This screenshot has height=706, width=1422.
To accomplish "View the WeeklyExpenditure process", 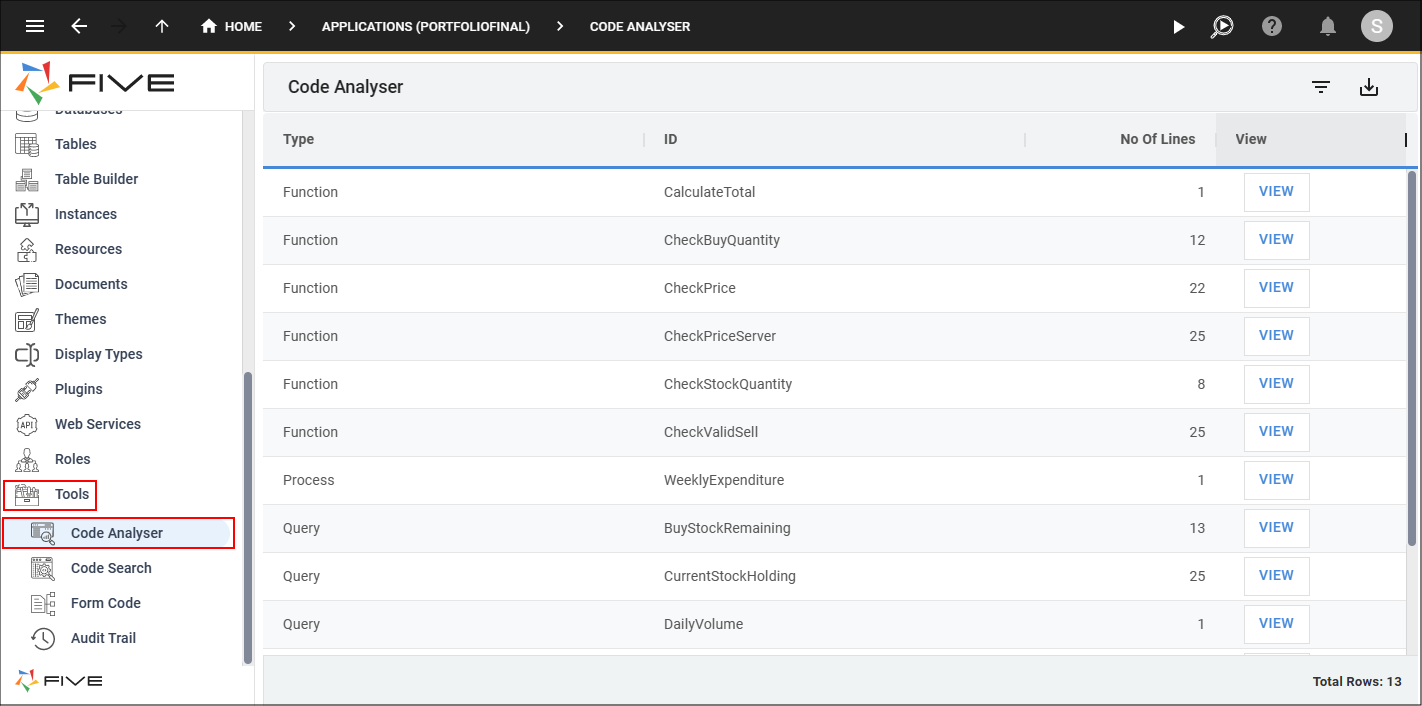I will pos(1276,480).
